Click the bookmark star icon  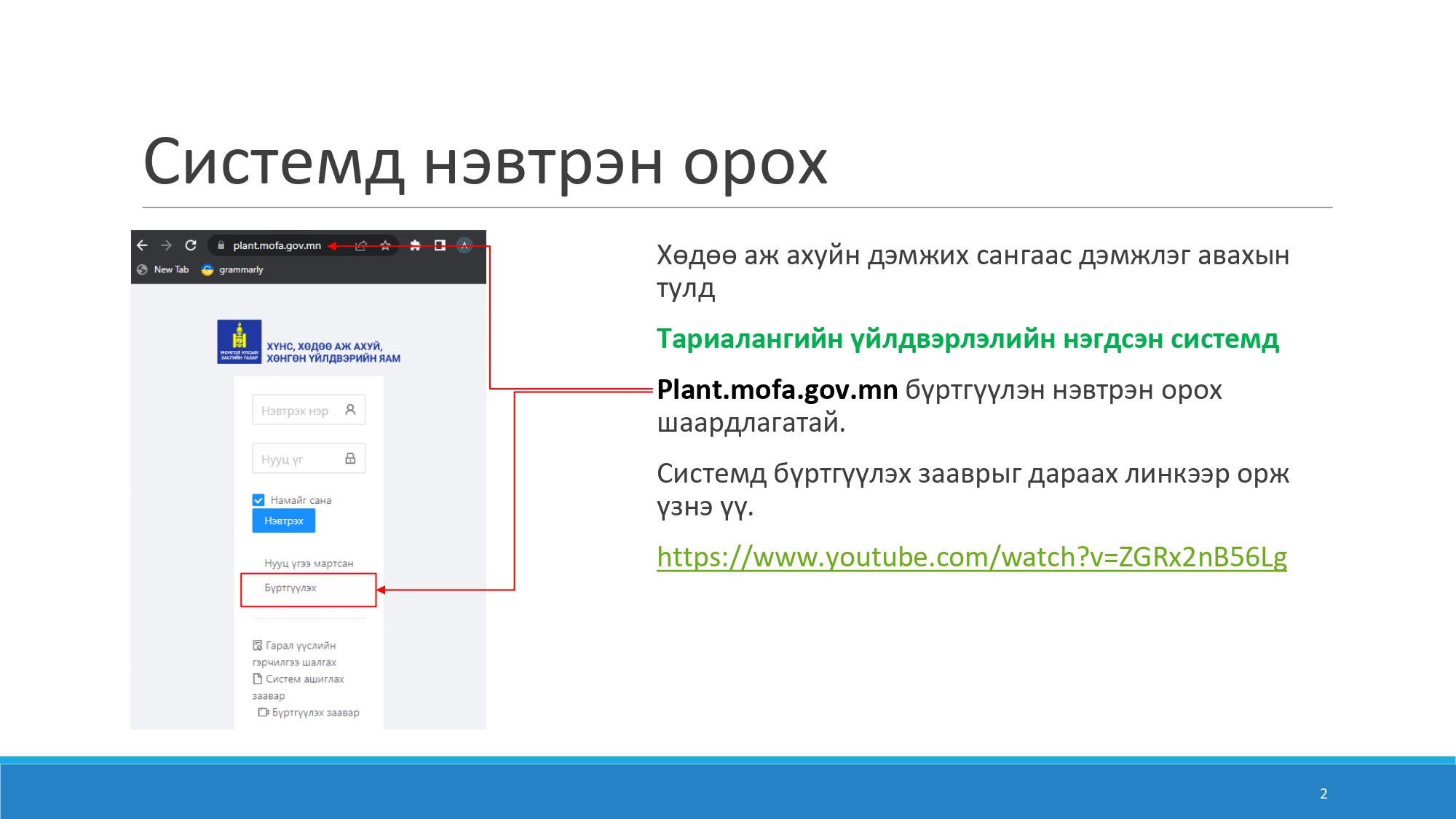pos(385,245)
